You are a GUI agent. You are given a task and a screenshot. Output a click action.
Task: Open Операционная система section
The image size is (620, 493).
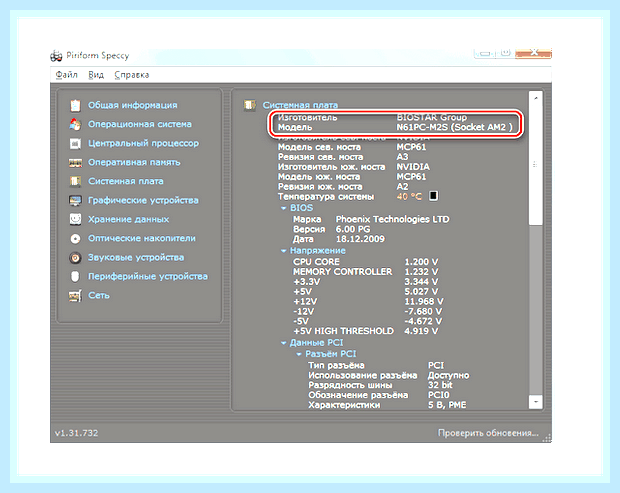(140, 124)
